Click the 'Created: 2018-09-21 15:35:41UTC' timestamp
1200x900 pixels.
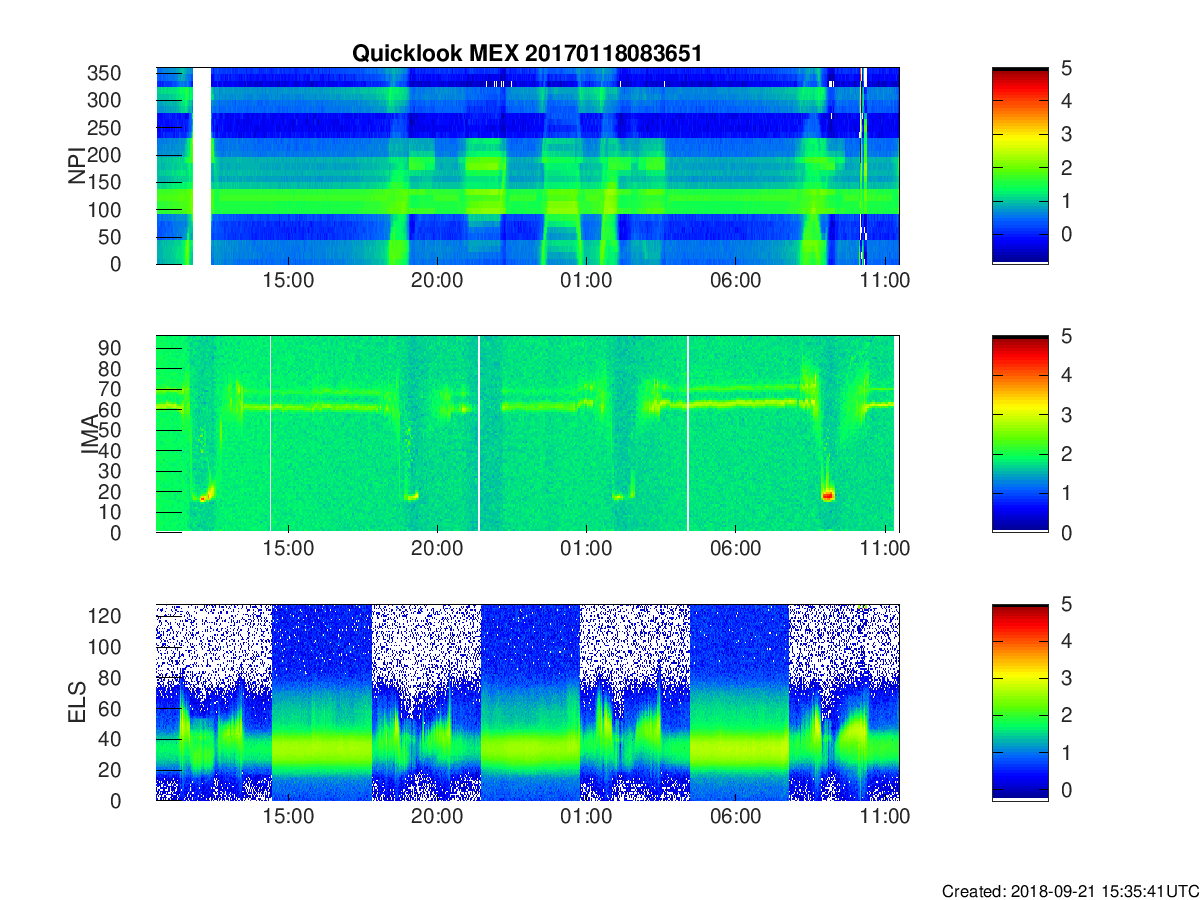pyautogui.click(x=1070, y=891)
